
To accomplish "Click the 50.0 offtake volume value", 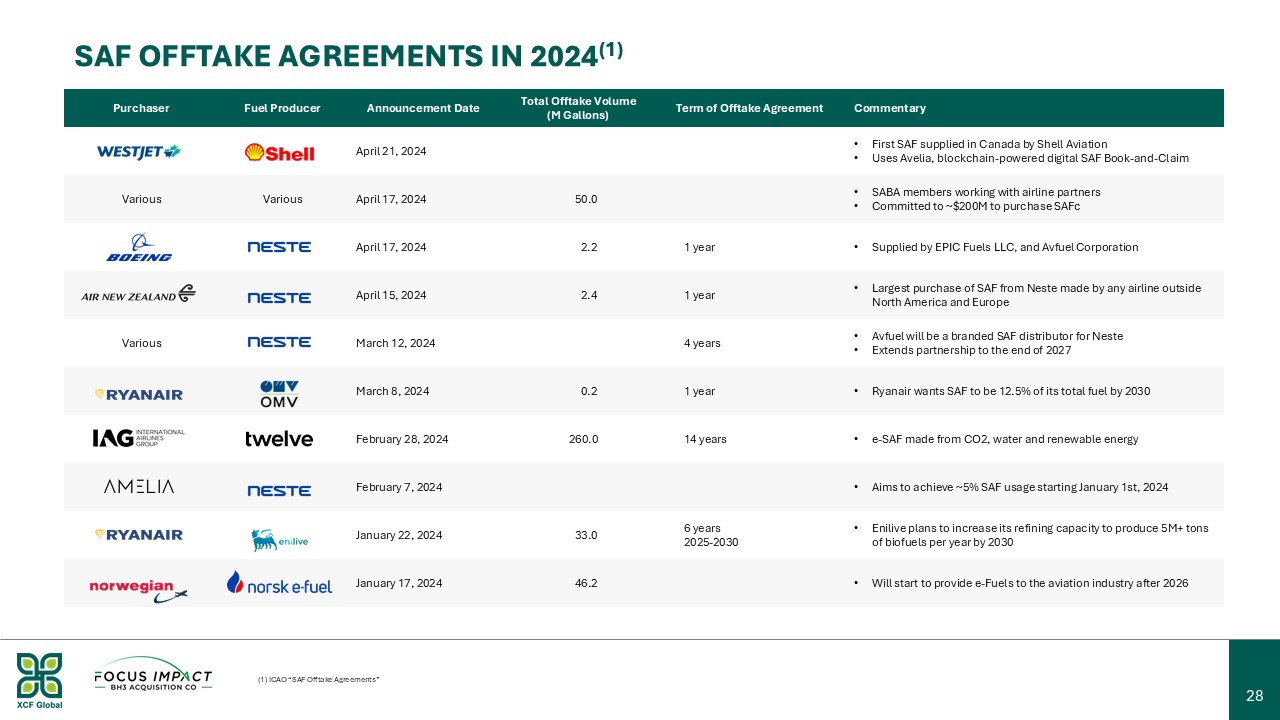I will 586,199.
